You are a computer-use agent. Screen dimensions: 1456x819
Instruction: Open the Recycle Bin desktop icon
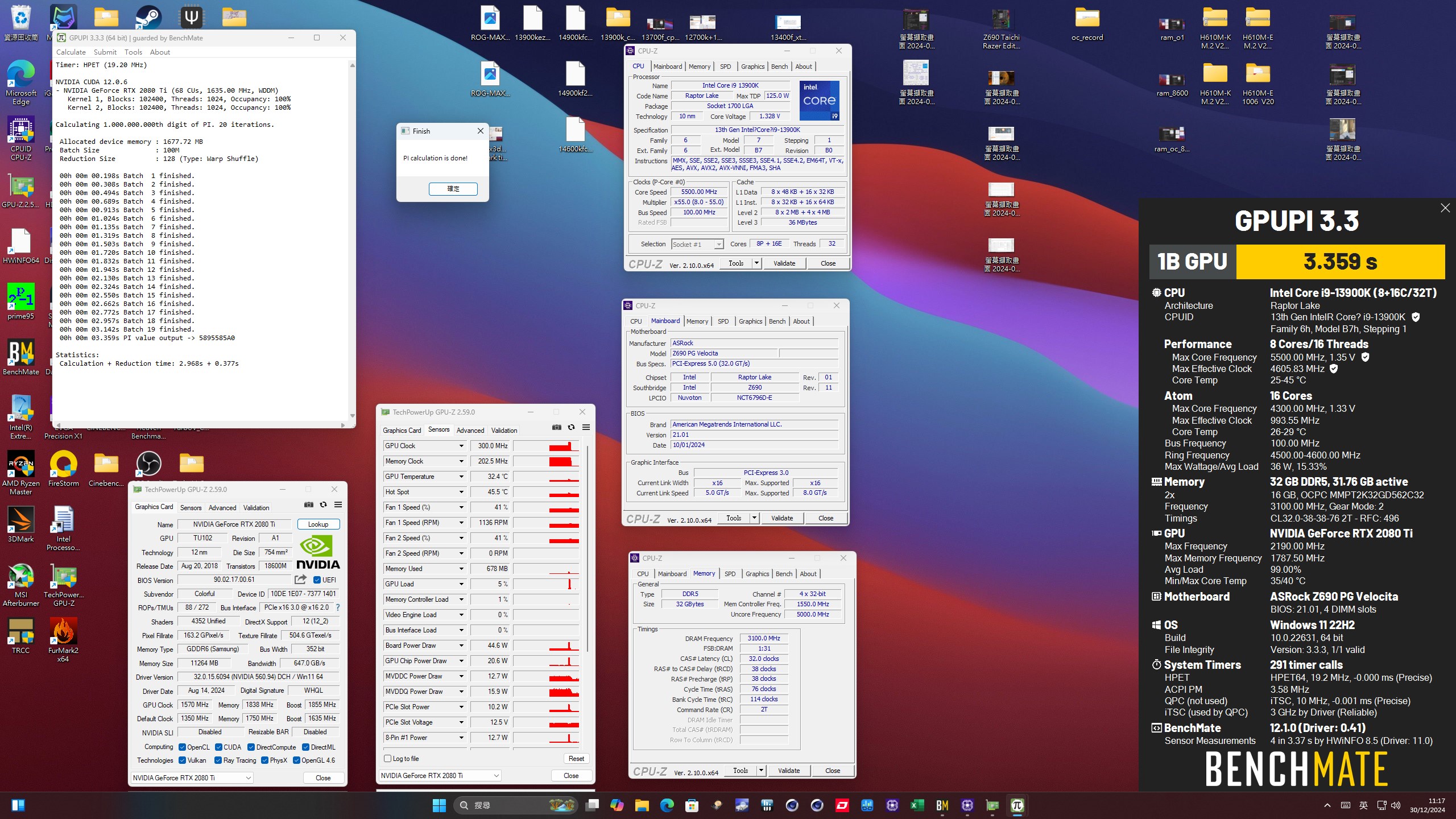20,23
